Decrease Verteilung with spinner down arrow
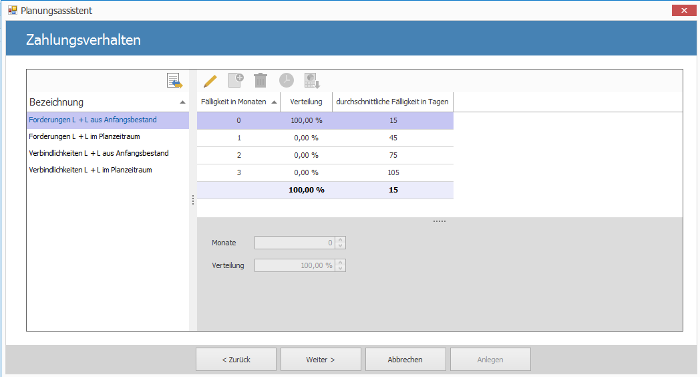700x377 pixels. point(341,268)
